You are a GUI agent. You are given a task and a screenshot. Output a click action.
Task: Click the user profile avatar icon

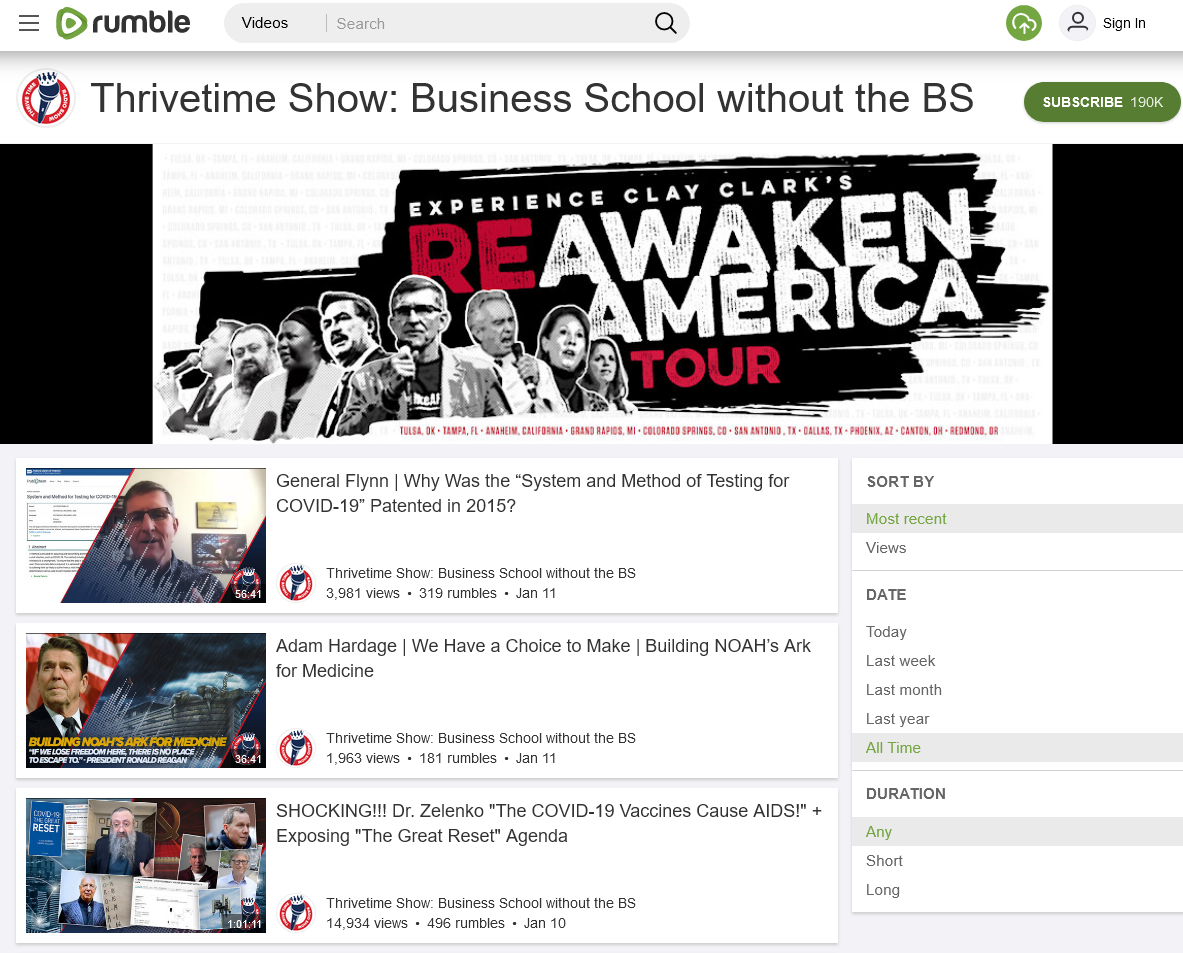pyautogui.click(x=1077, y=23)
